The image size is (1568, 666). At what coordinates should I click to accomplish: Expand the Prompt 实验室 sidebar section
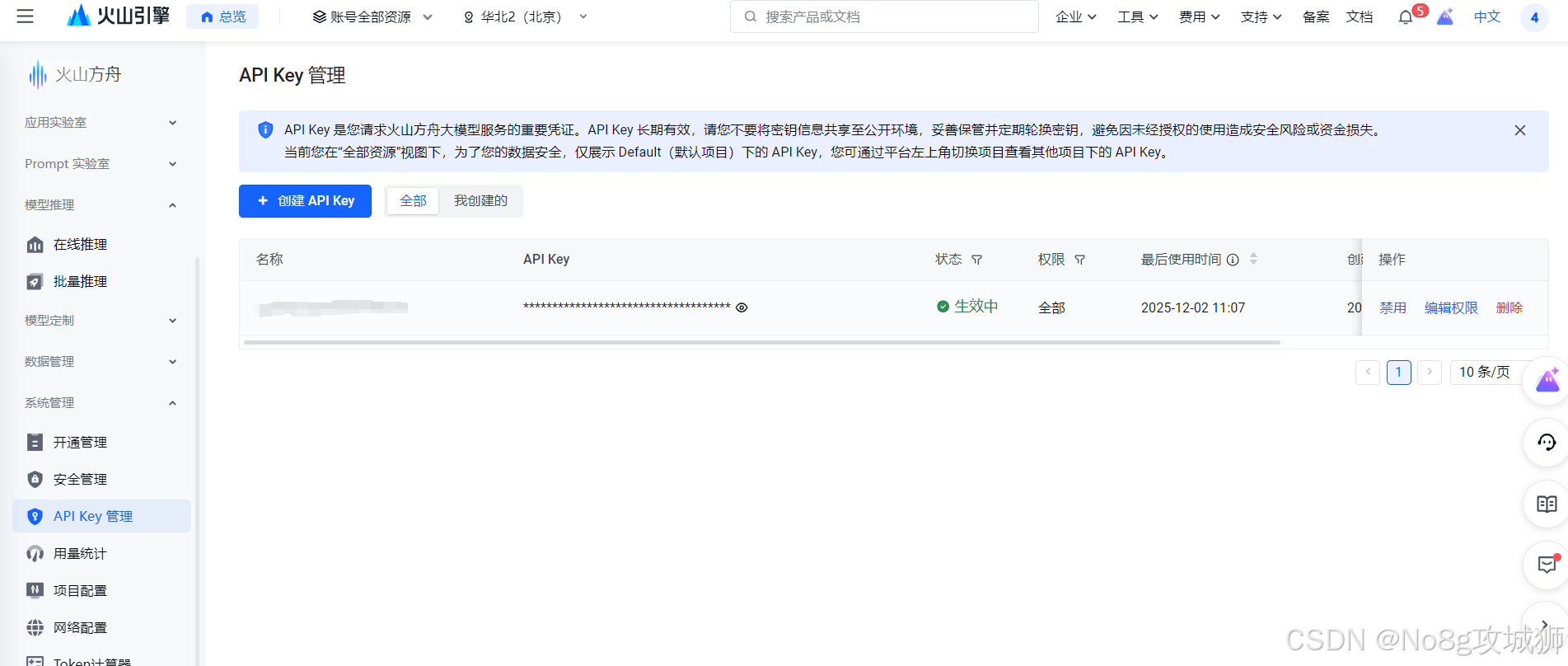click(x=101, y=164)
